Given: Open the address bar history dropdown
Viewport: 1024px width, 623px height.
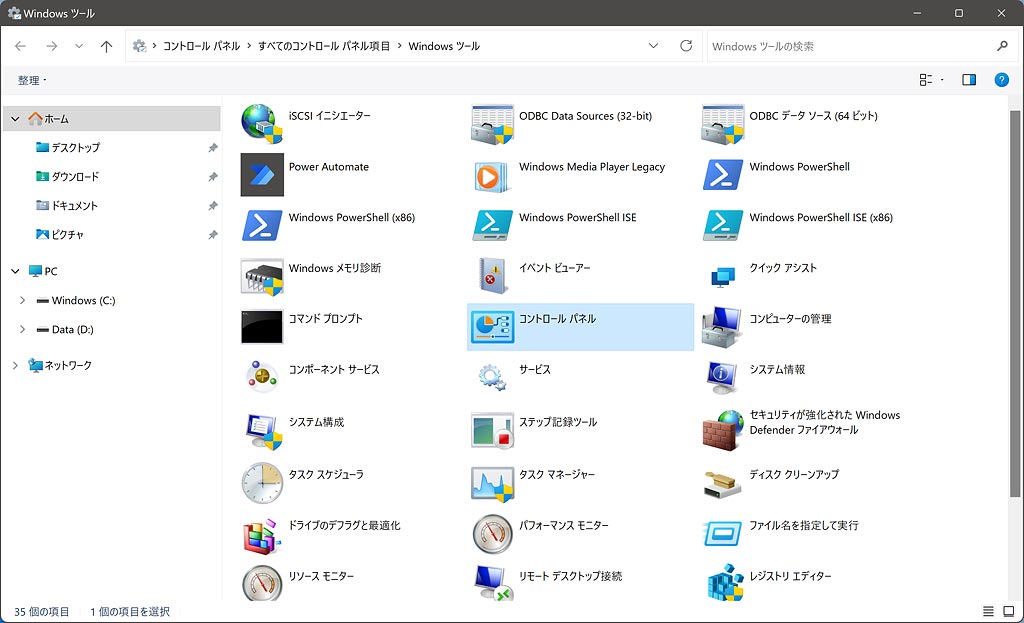Looking at the screenshot, I should point(653,46).
